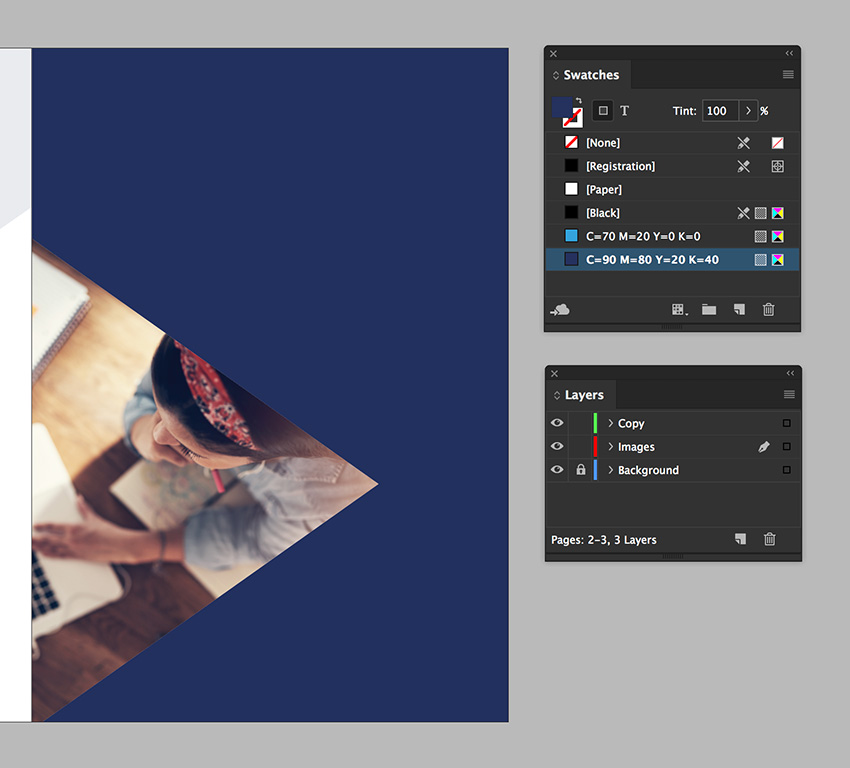Select the Formatting Affects Text icon
The width and height of the screenshot is (850, 768).
[x=624, y=111]
